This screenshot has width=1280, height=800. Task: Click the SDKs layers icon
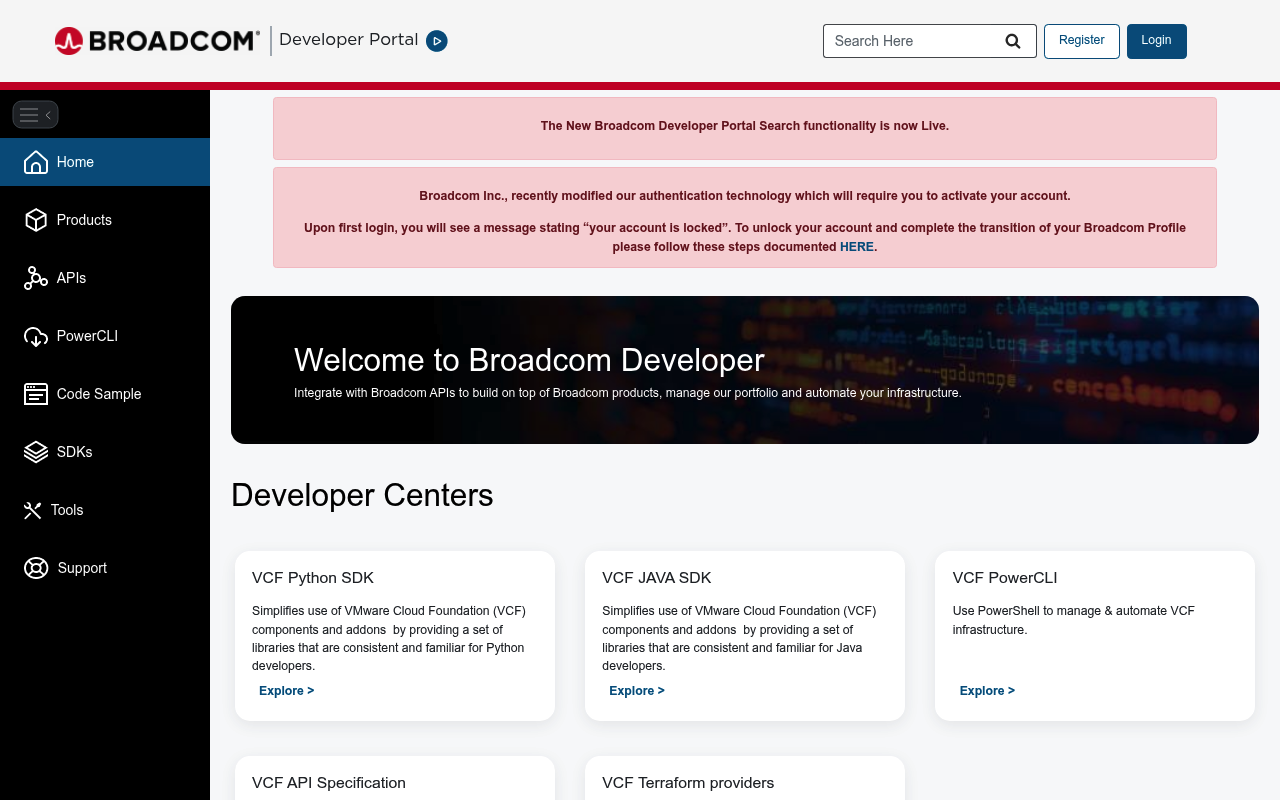[x=36, y=452]
